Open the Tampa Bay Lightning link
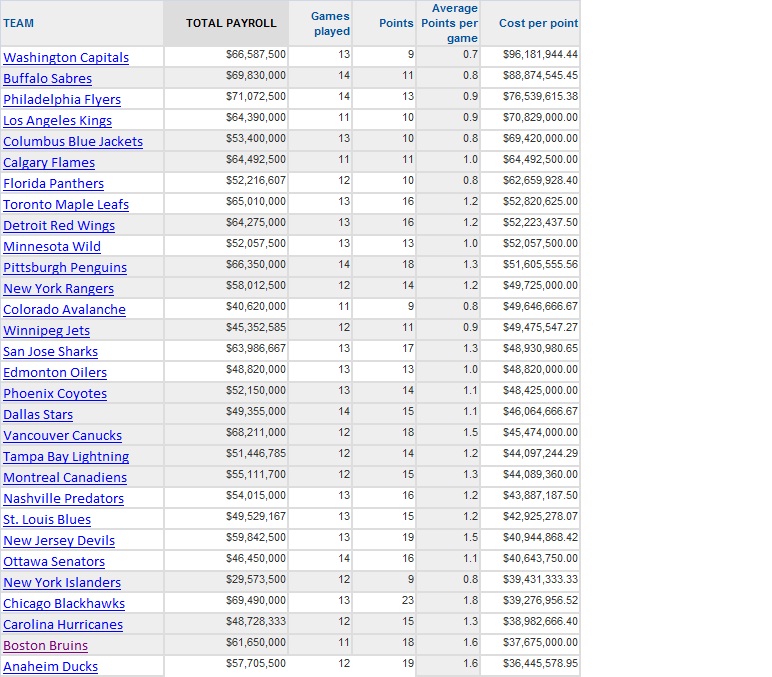The width and height of the screenshot is (772, 677). (66, 457)
